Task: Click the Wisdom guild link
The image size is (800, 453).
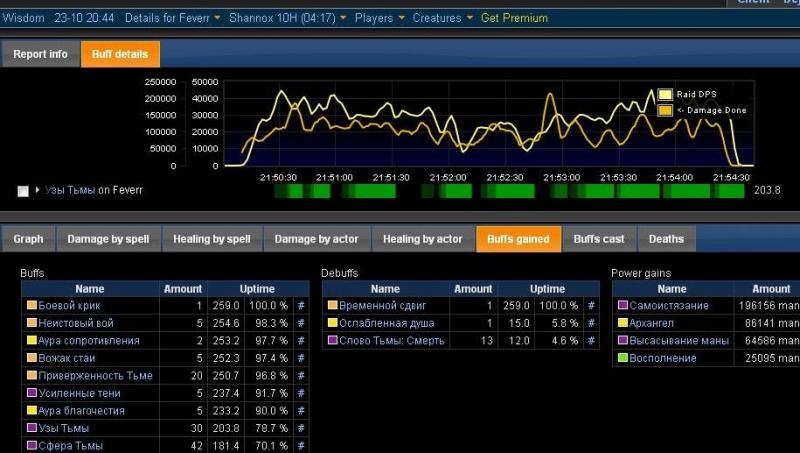Action: 23,18
